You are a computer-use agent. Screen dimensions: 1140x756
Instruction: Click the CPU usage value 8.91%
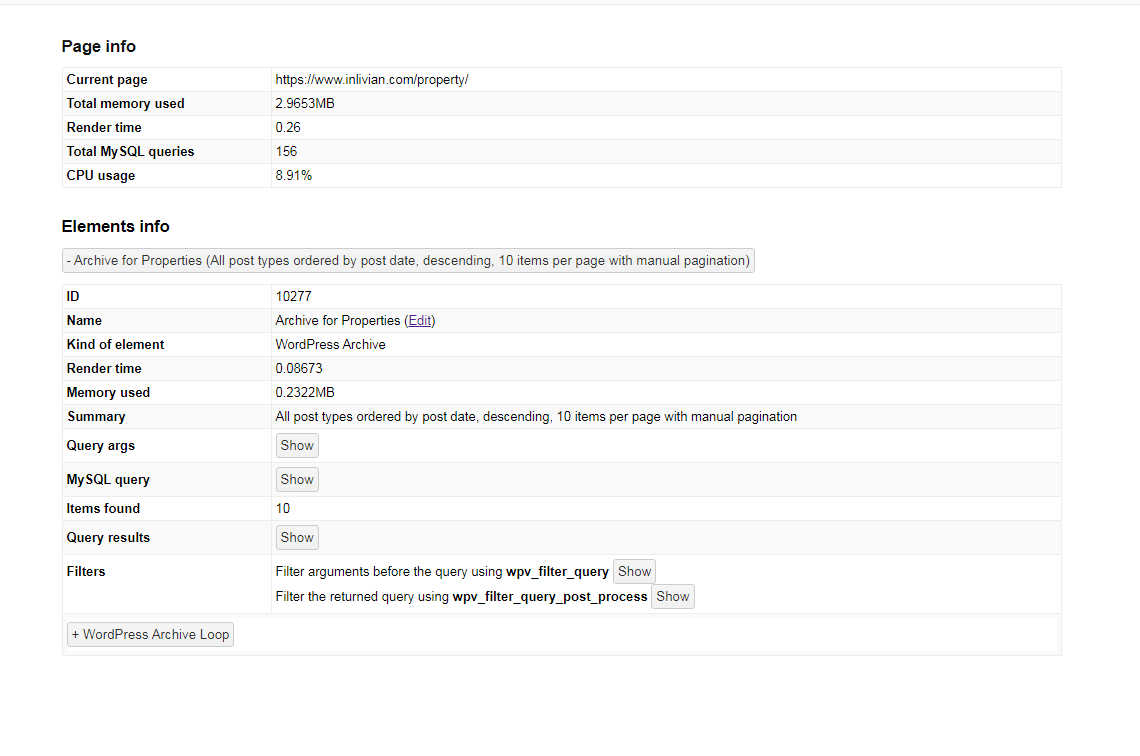point(294,176)
